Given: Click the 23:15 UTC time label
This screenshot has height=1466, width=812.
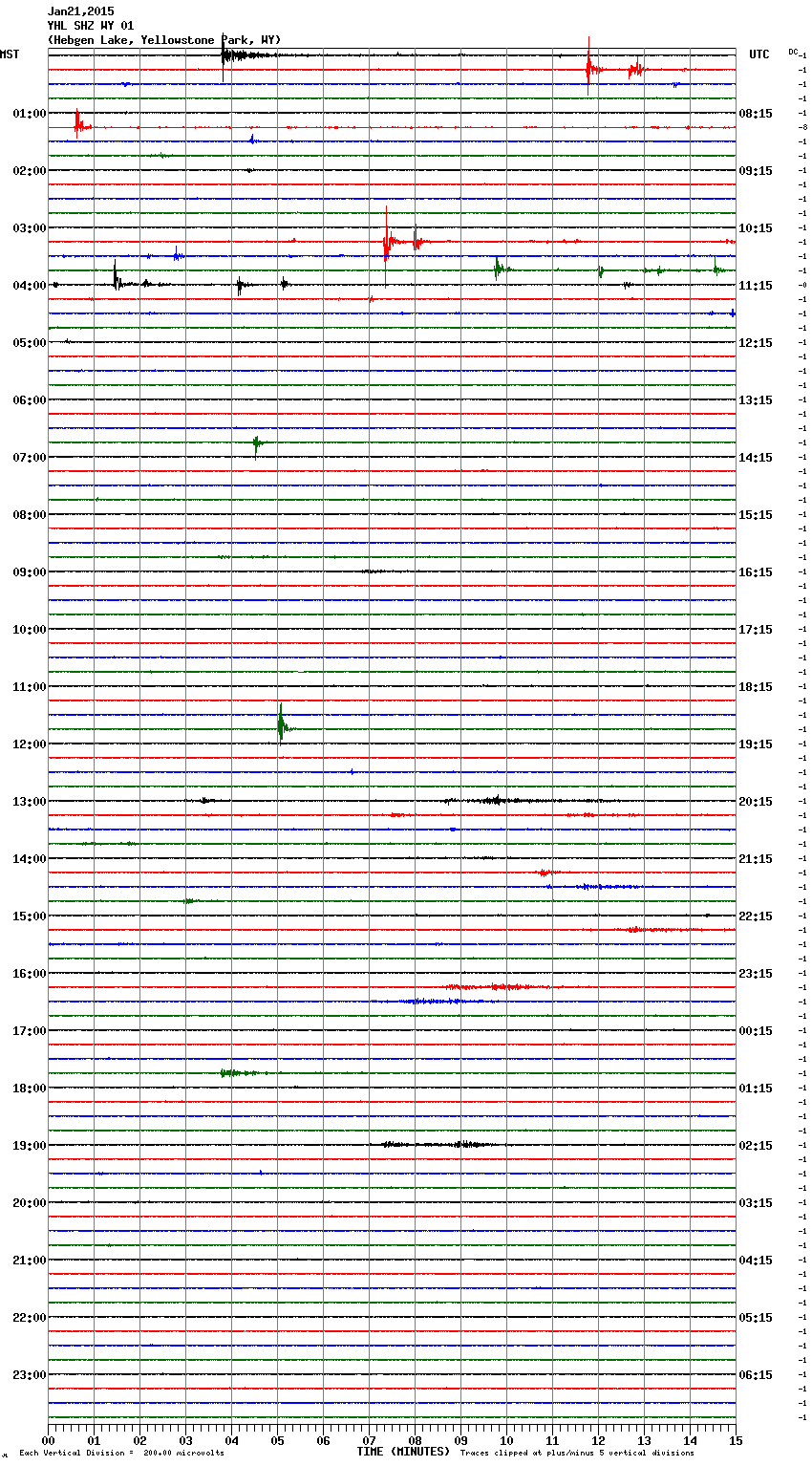Looking at the screenshot, I should pos(756,974).
